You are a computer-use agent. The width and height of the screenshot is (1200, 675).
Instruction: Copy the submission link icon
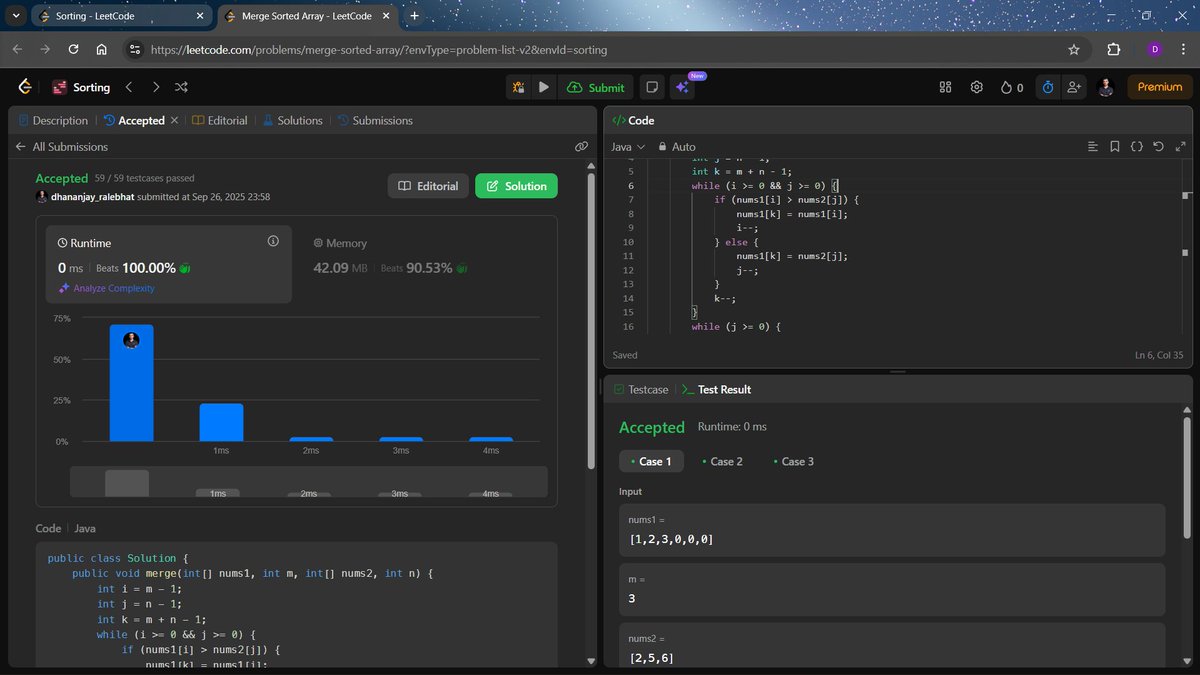coord(581,146)
